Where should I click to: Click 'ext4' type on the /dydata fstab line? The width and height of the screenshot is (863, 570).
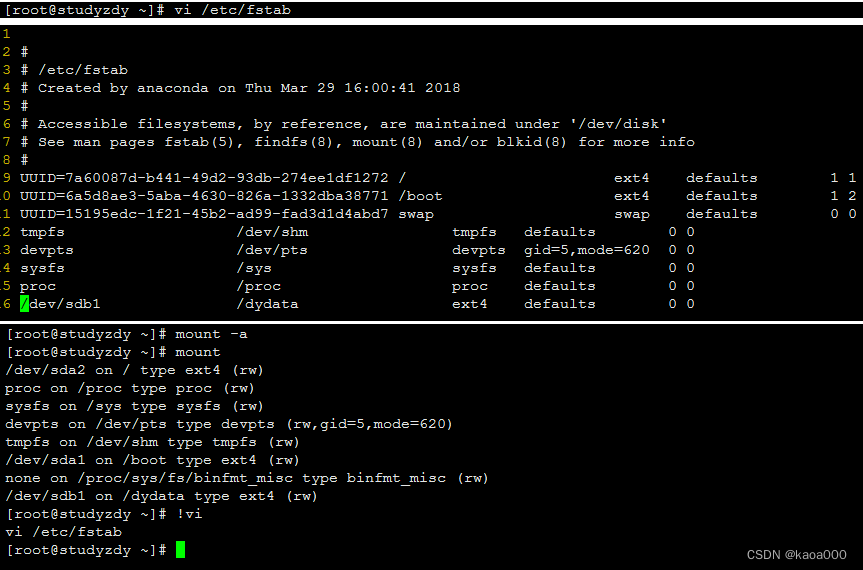tap(469, 304)
